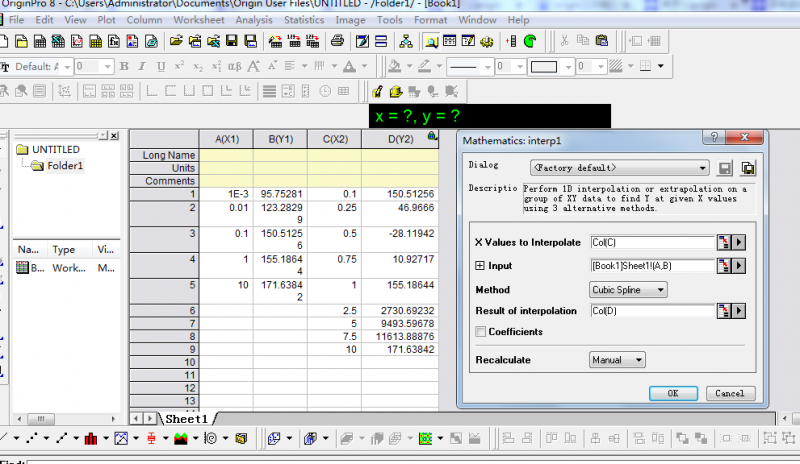Image resolution: width=800 pixels, height=464 pixels.
Task: Click the Save Project floppy icon
Action: pyautogui.click(x=231, y=41)
